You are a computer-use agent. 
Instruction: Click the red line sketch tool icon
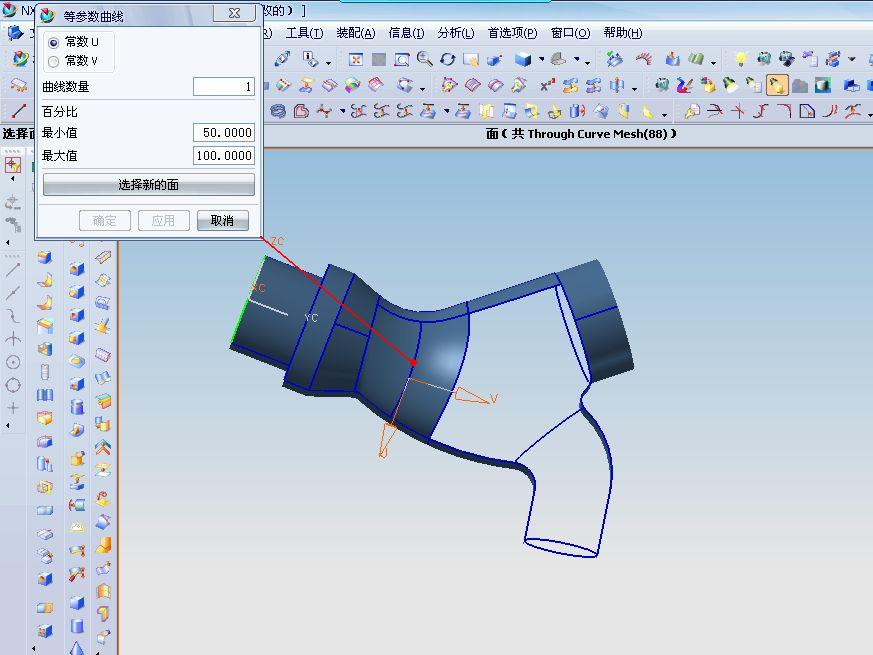pos(19,111)
